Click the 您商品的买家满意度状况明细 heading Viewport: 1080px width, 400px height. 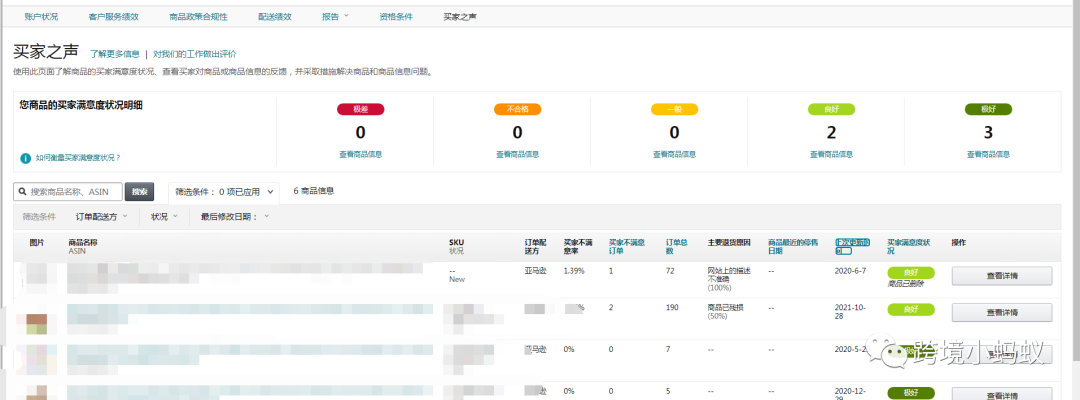[81, 106]
